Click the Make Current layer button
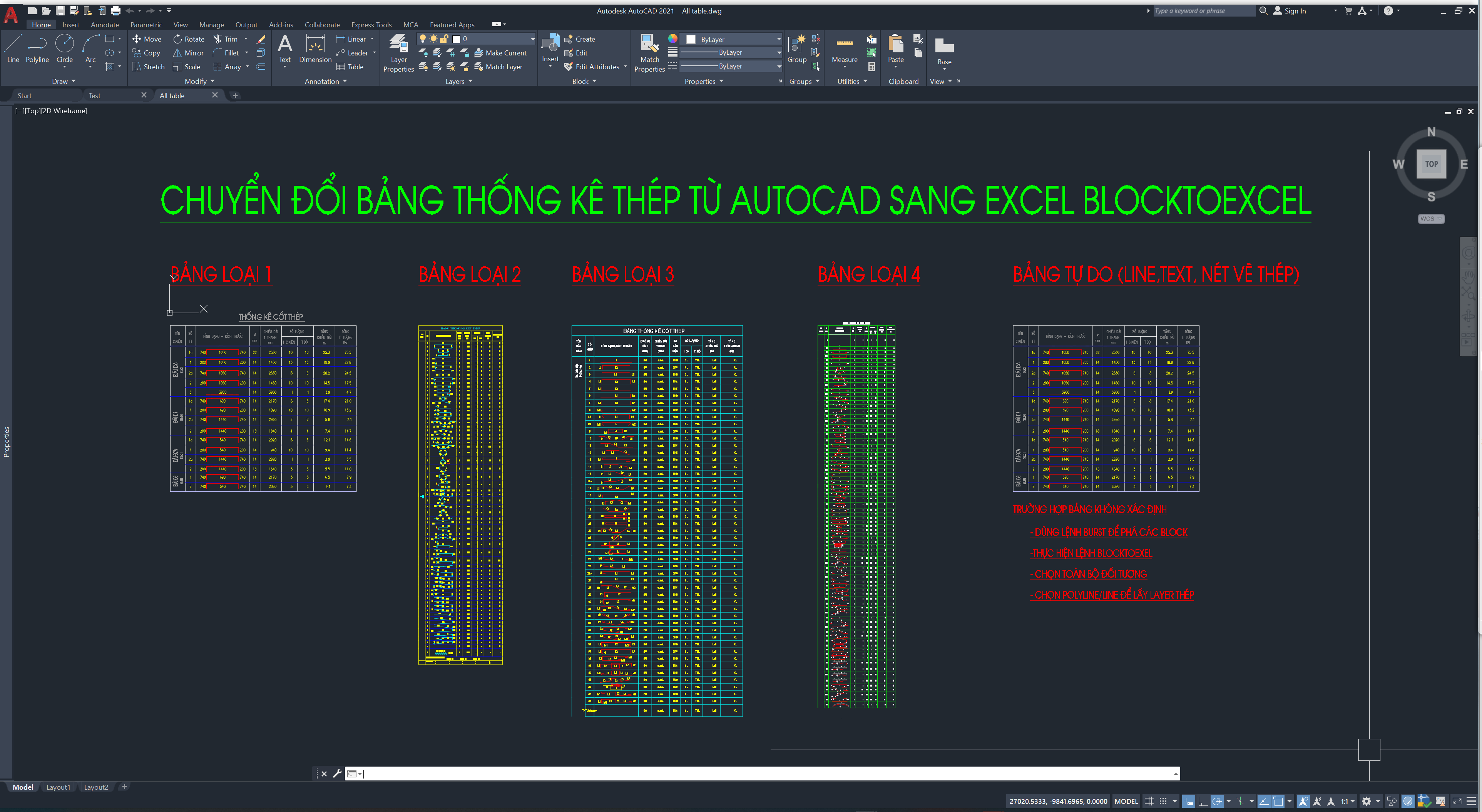 [x=500, y=53]
